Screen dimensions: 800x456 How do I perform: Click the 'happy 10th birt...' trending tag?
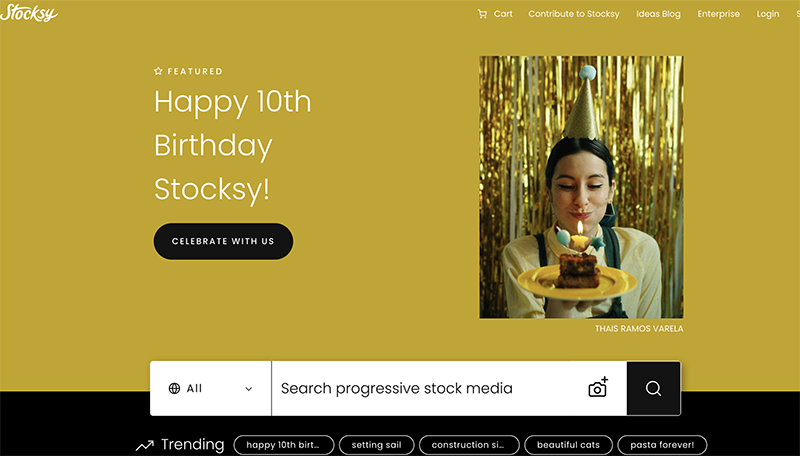pos(284,445)
